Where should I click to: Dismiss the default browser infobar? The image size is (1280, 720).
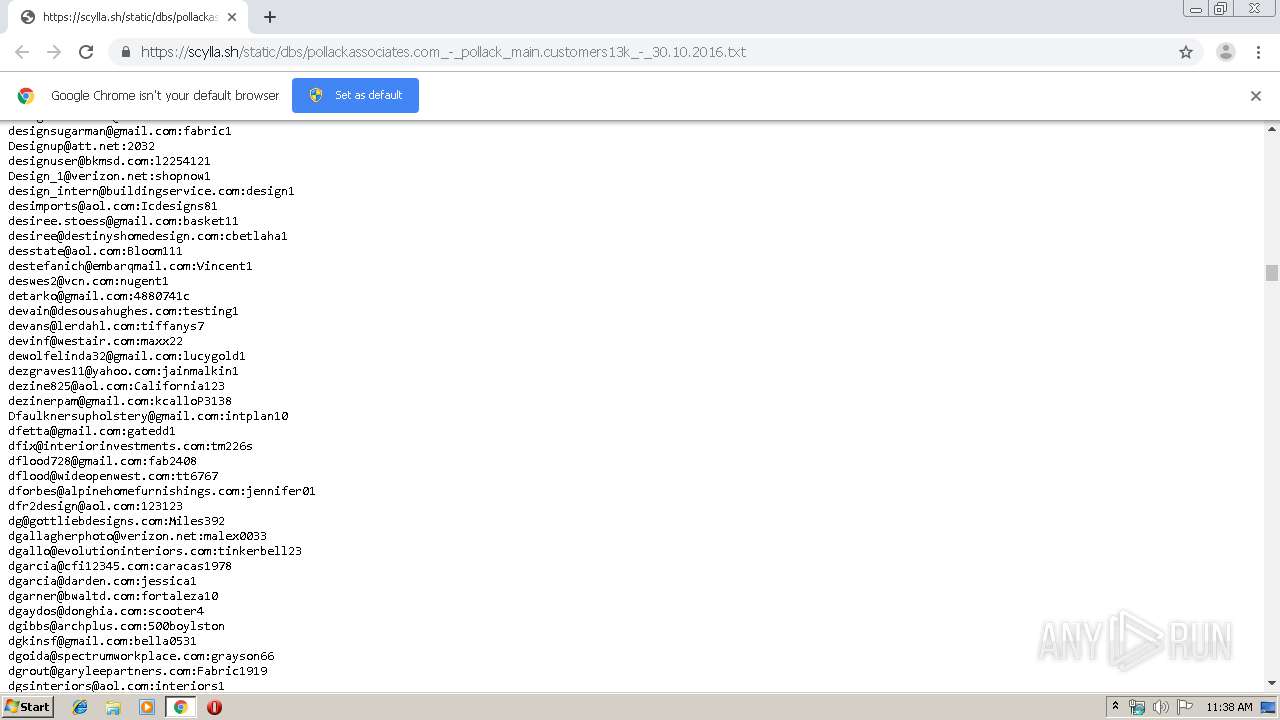(1256, 96)
